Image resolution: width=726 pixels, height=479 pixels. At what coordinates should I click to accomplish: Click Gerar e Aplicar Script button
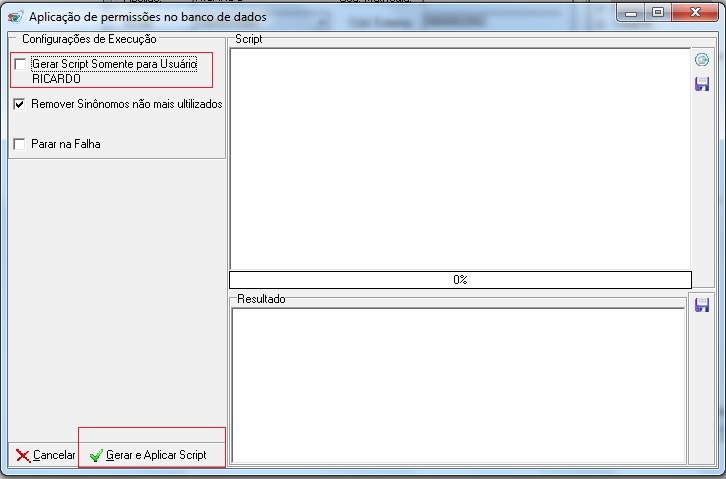148,455
